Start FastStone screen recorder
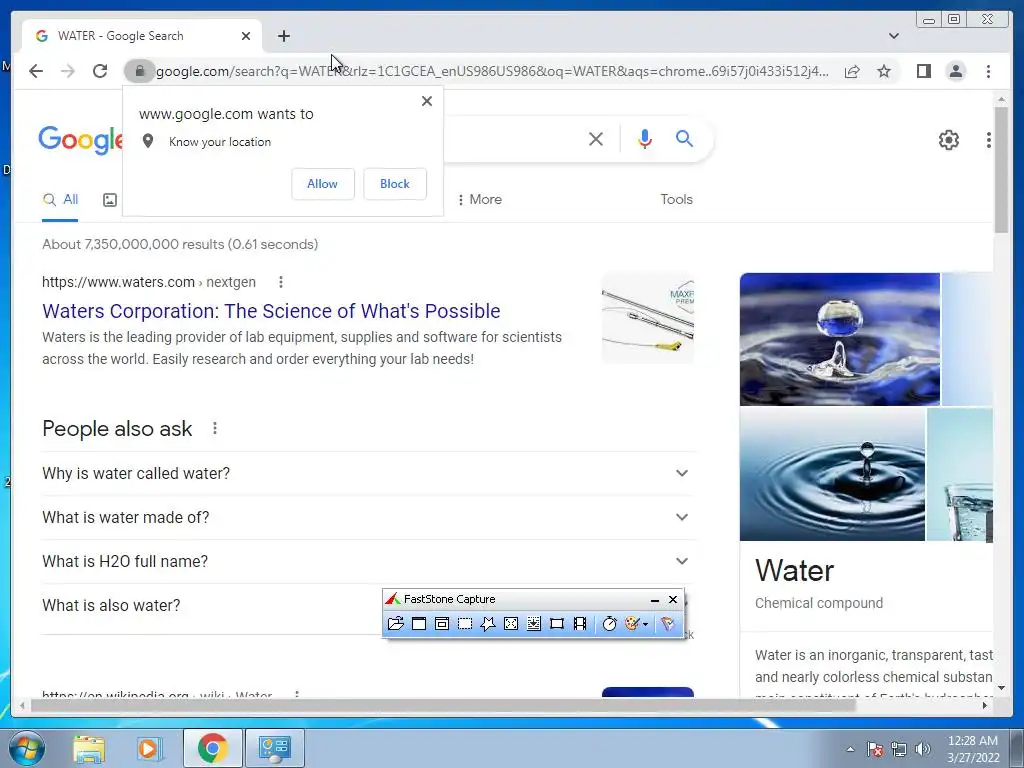 [x=579, y=624]
